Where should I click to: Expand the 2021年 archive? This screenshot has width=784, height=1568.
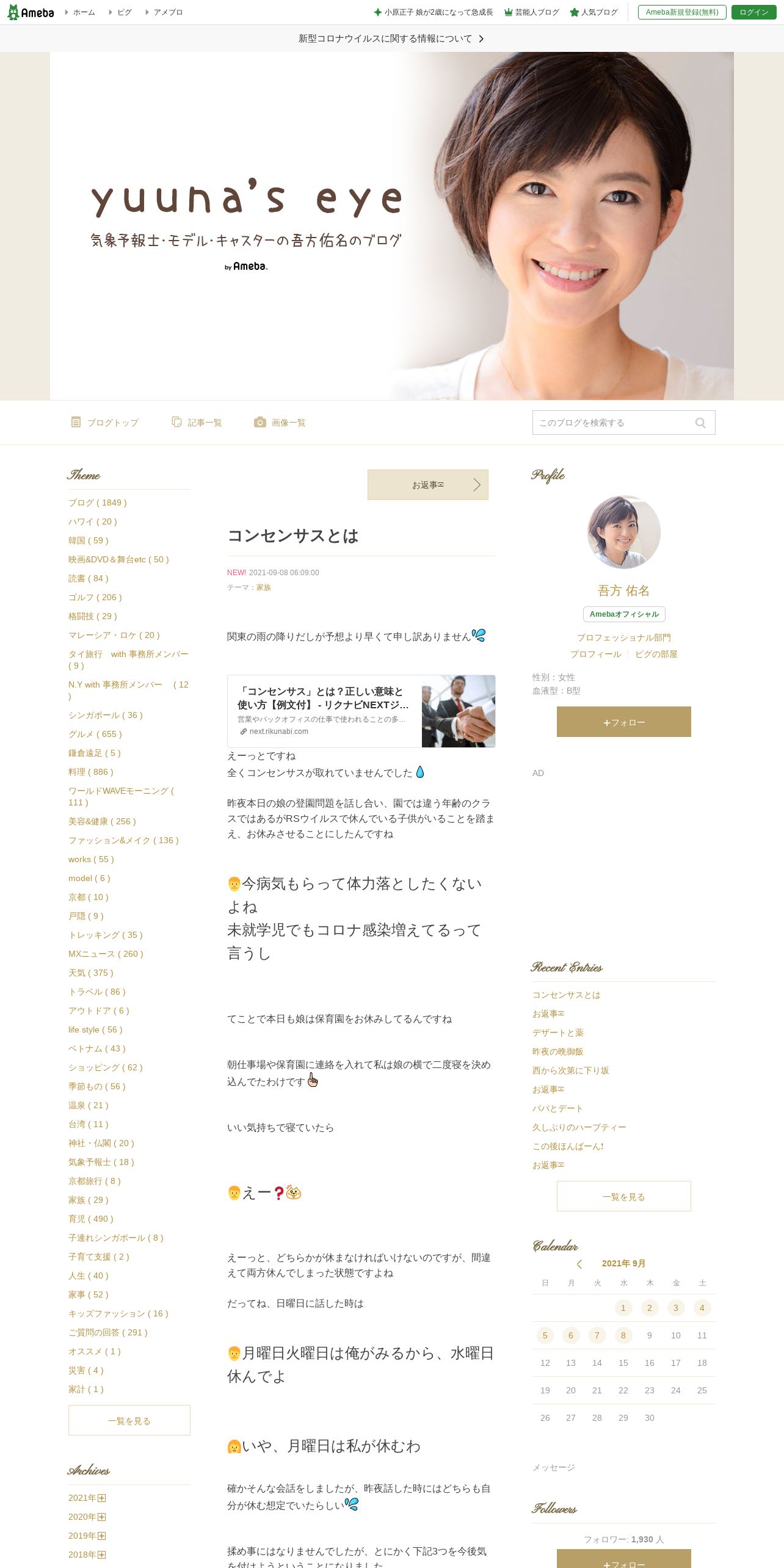(x=102, y=1498)
